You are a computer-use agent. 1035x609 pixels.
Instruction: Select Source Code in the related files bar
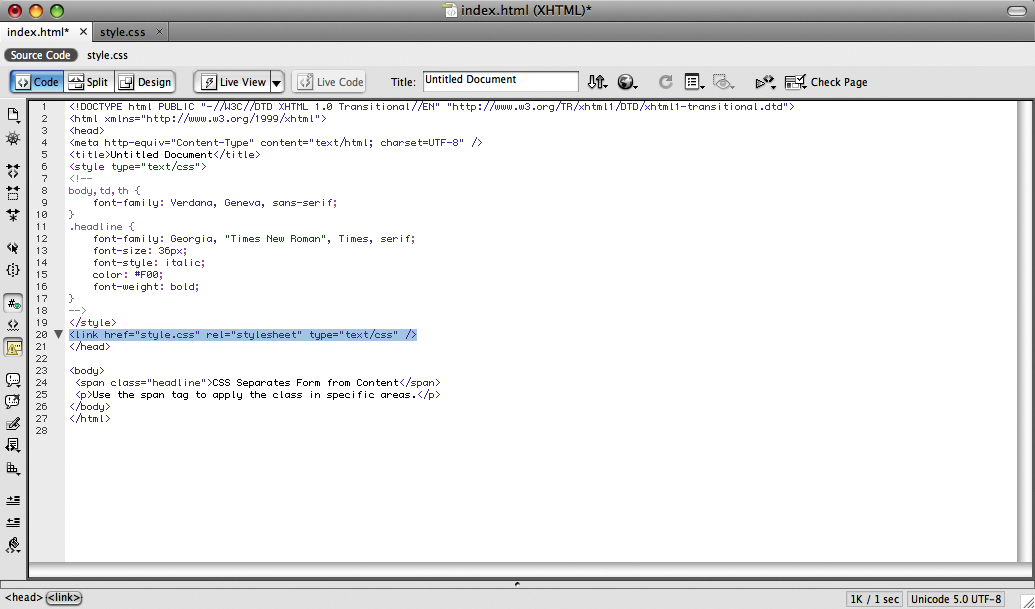(x=40, y=55)
